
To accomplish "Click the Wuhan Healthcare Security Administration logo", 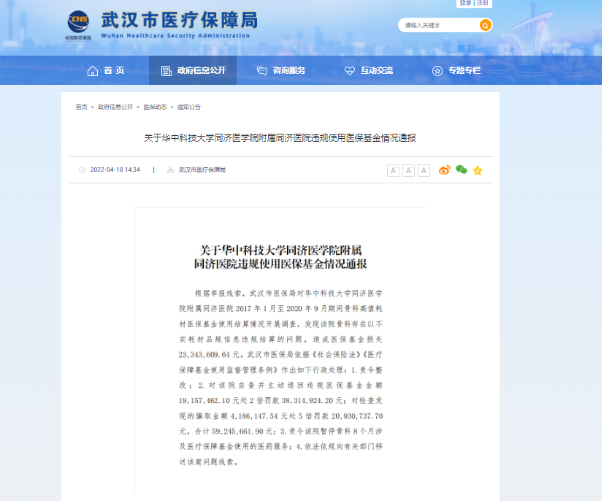I will click(x=78, y=25).
